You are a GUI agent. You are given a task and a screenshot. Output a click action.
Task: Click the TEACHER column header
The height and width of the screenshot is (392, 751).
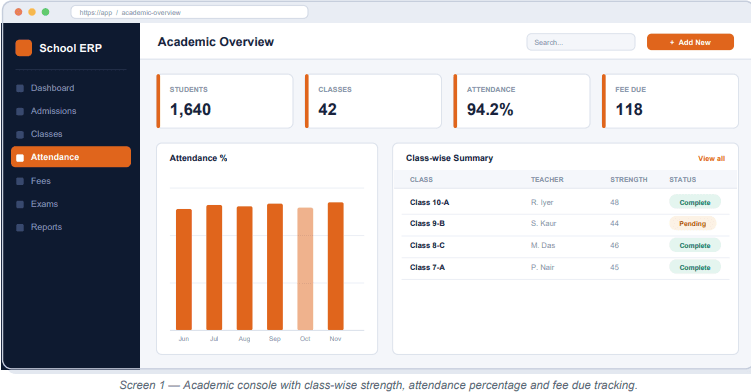[x=547, y=180]
